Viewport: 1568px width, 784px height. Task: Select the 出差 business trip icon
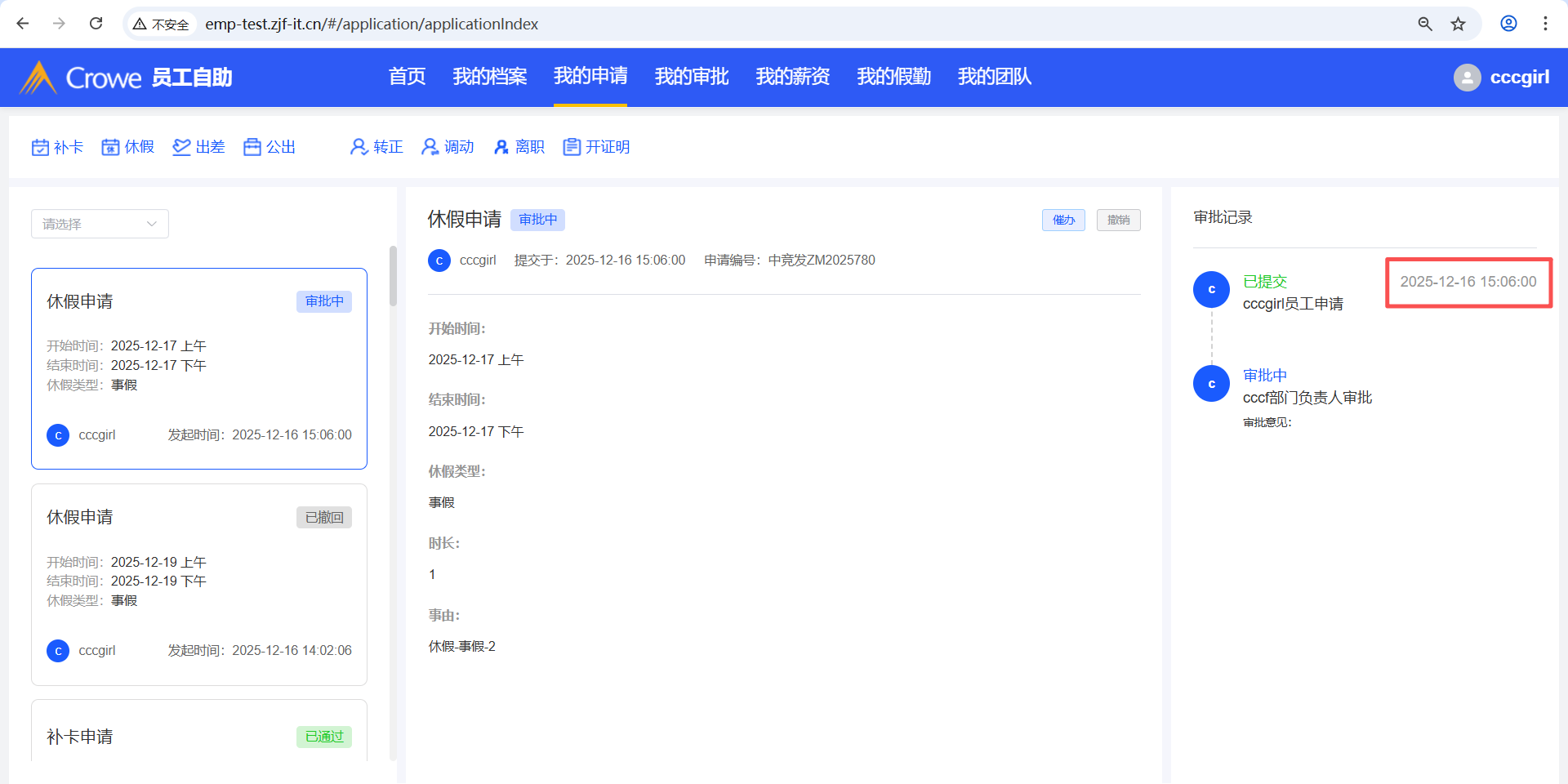[181, 147]
